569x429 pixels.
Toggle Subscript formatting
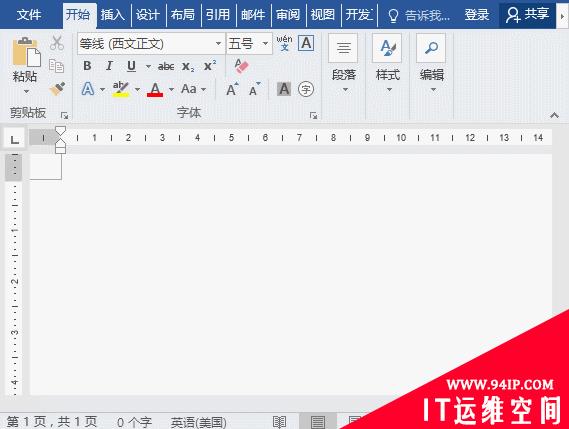click(x=188, y=66)
